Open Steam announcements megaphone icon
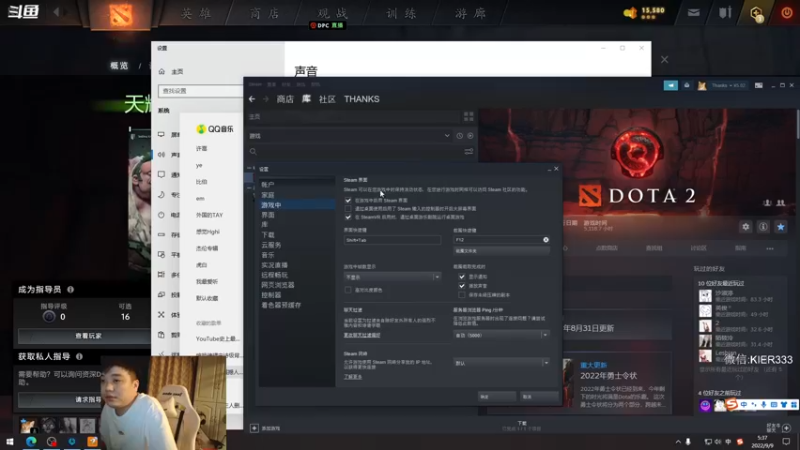 [x=670, y=86]
